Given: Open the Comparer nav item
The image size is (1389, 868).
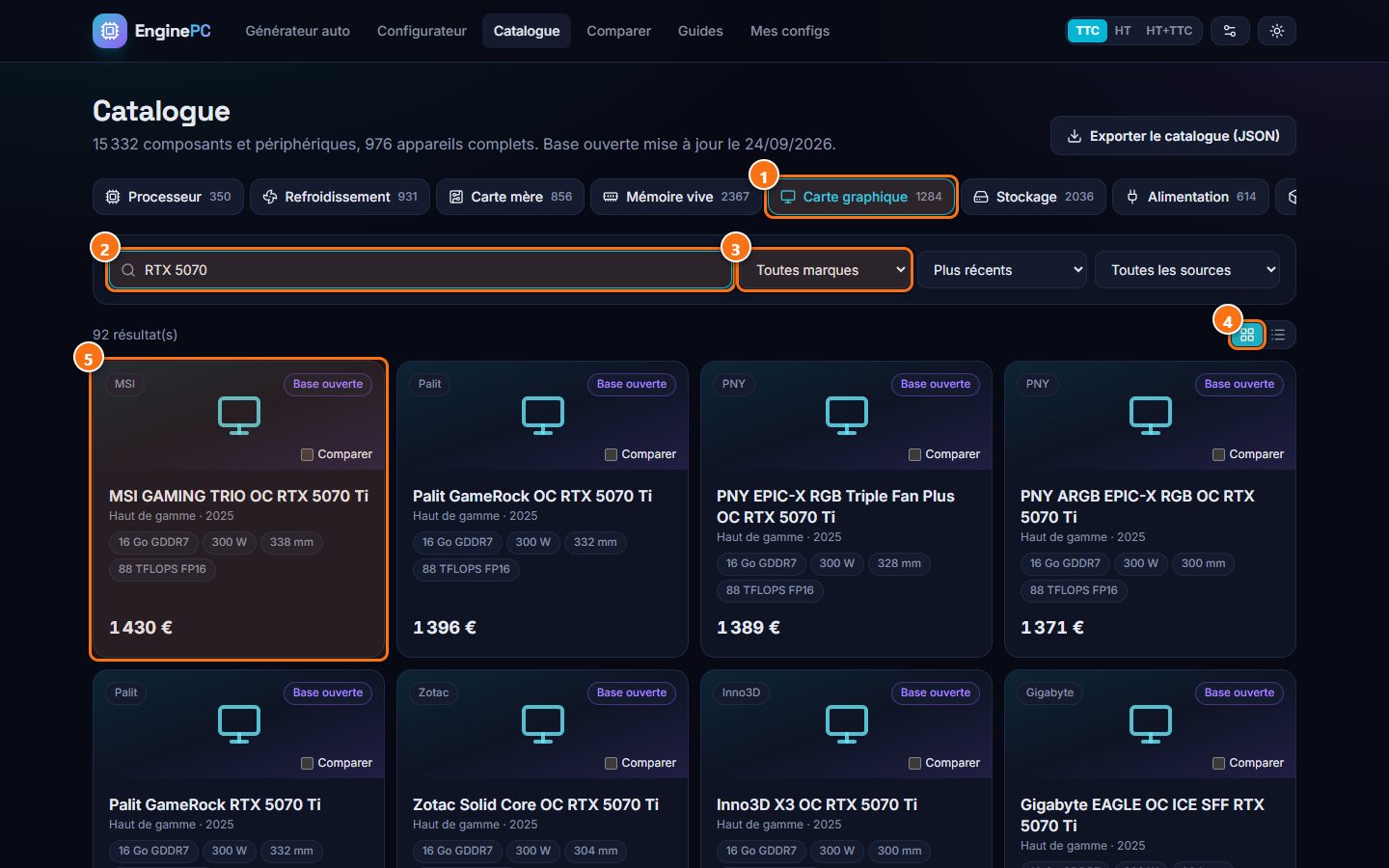Looking at the screenshot, I should (x=618, y=31).
